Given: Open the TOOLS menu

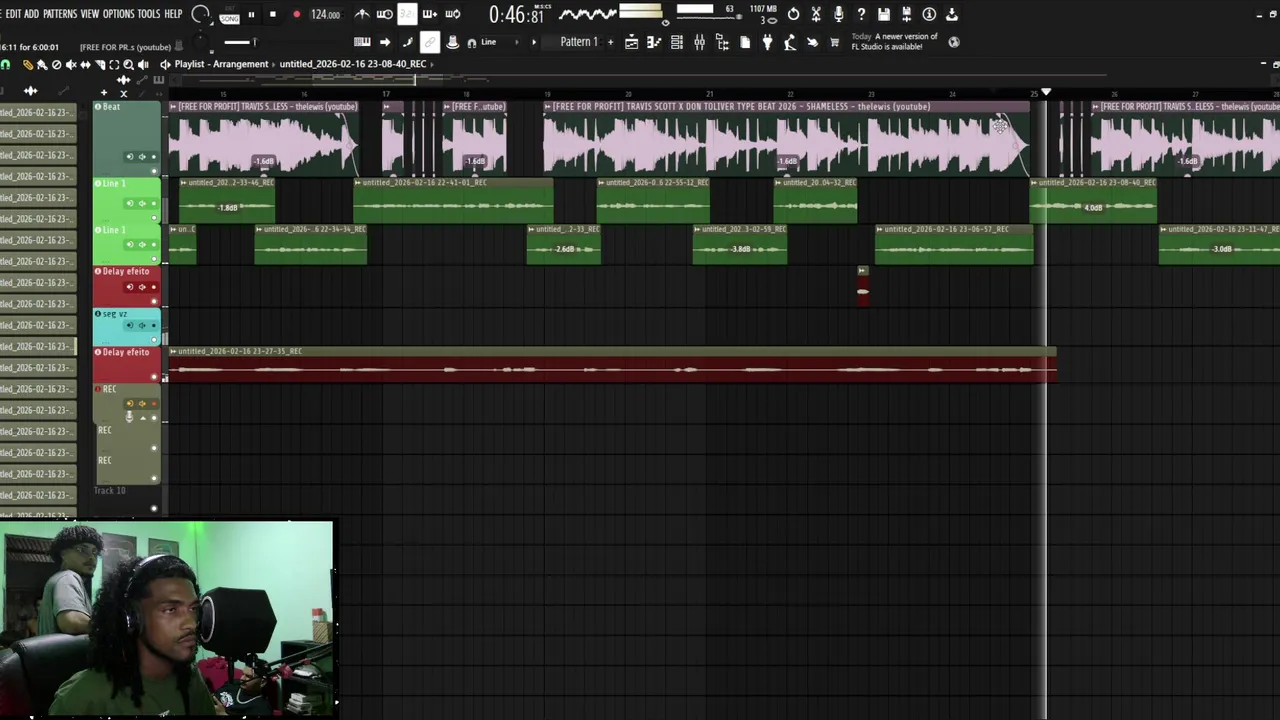Looking at the screenshot, I should [148, 14].
